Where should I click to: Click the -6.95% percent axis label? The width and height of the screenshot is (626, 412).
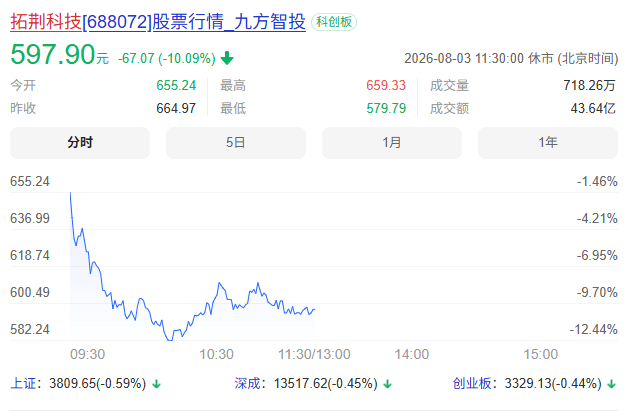coord(597,255)
